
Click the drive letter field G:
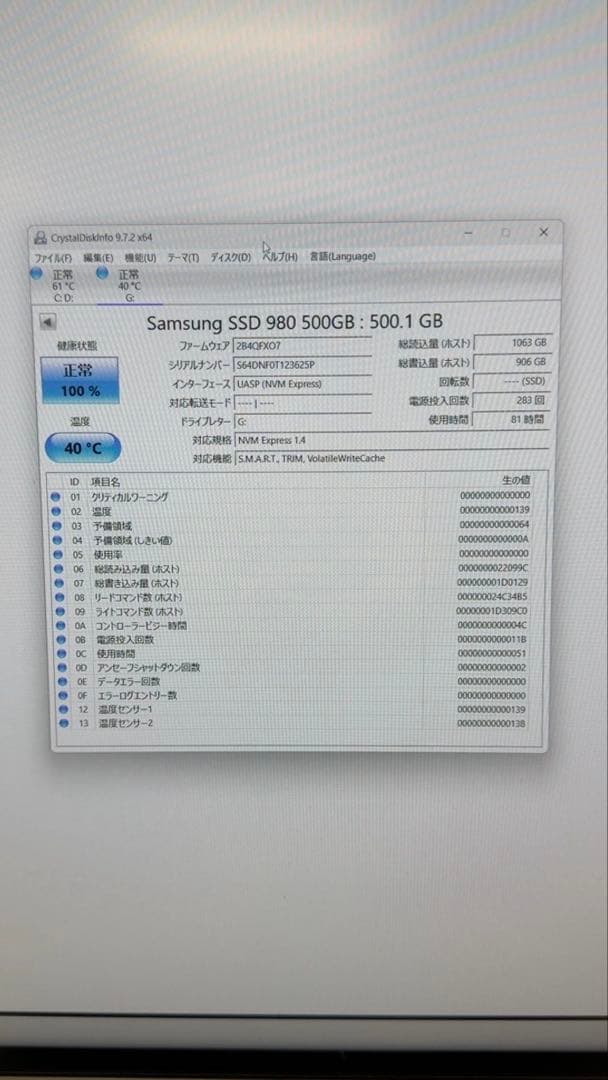(303, 421)
